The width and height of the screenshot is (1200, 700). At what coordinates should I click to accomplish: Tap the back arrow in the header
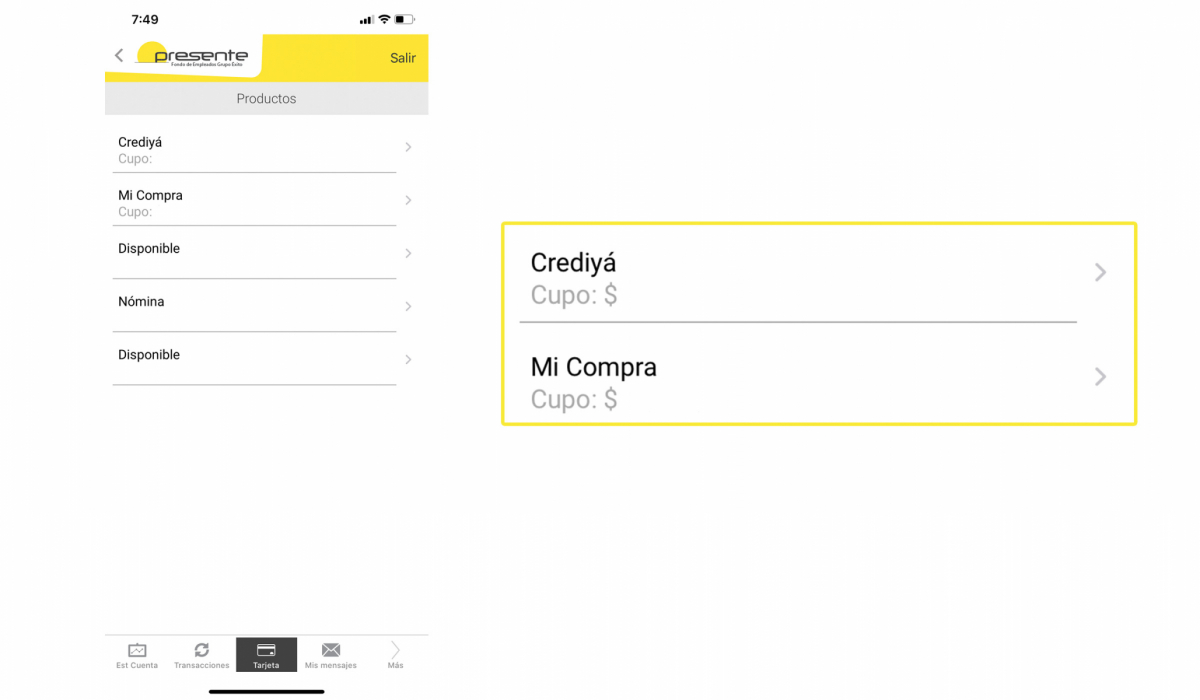(x=119, y=56)
